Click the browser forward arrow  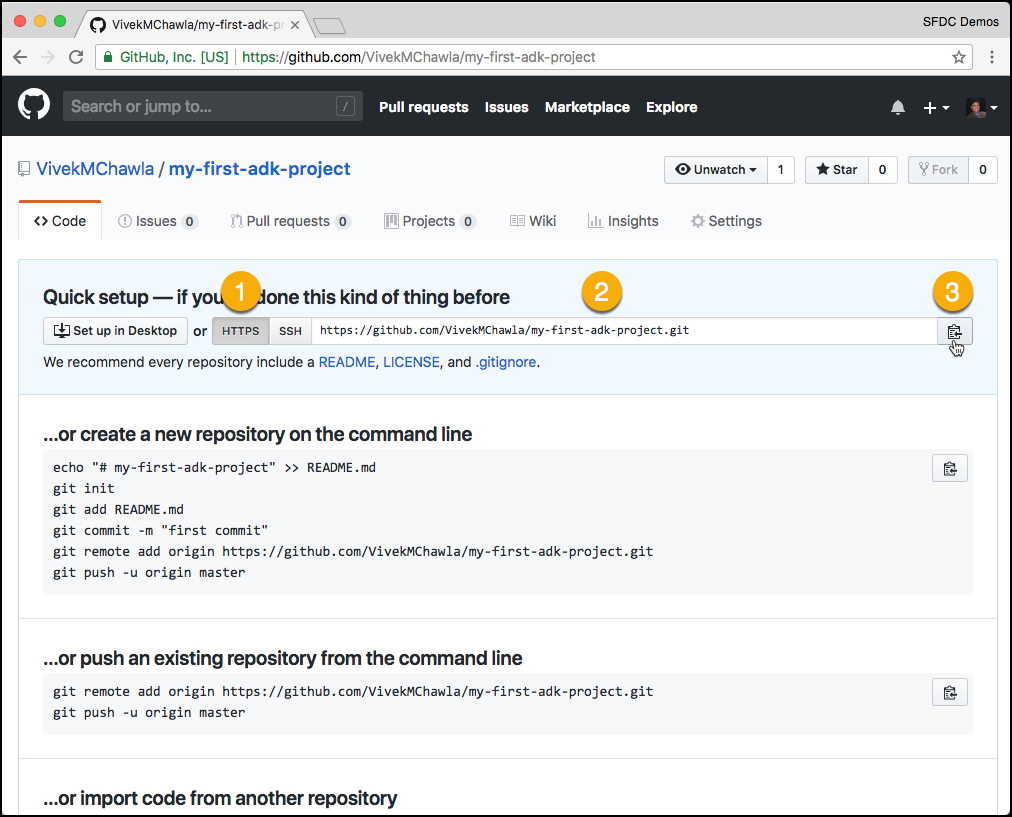tap(48, 57)
